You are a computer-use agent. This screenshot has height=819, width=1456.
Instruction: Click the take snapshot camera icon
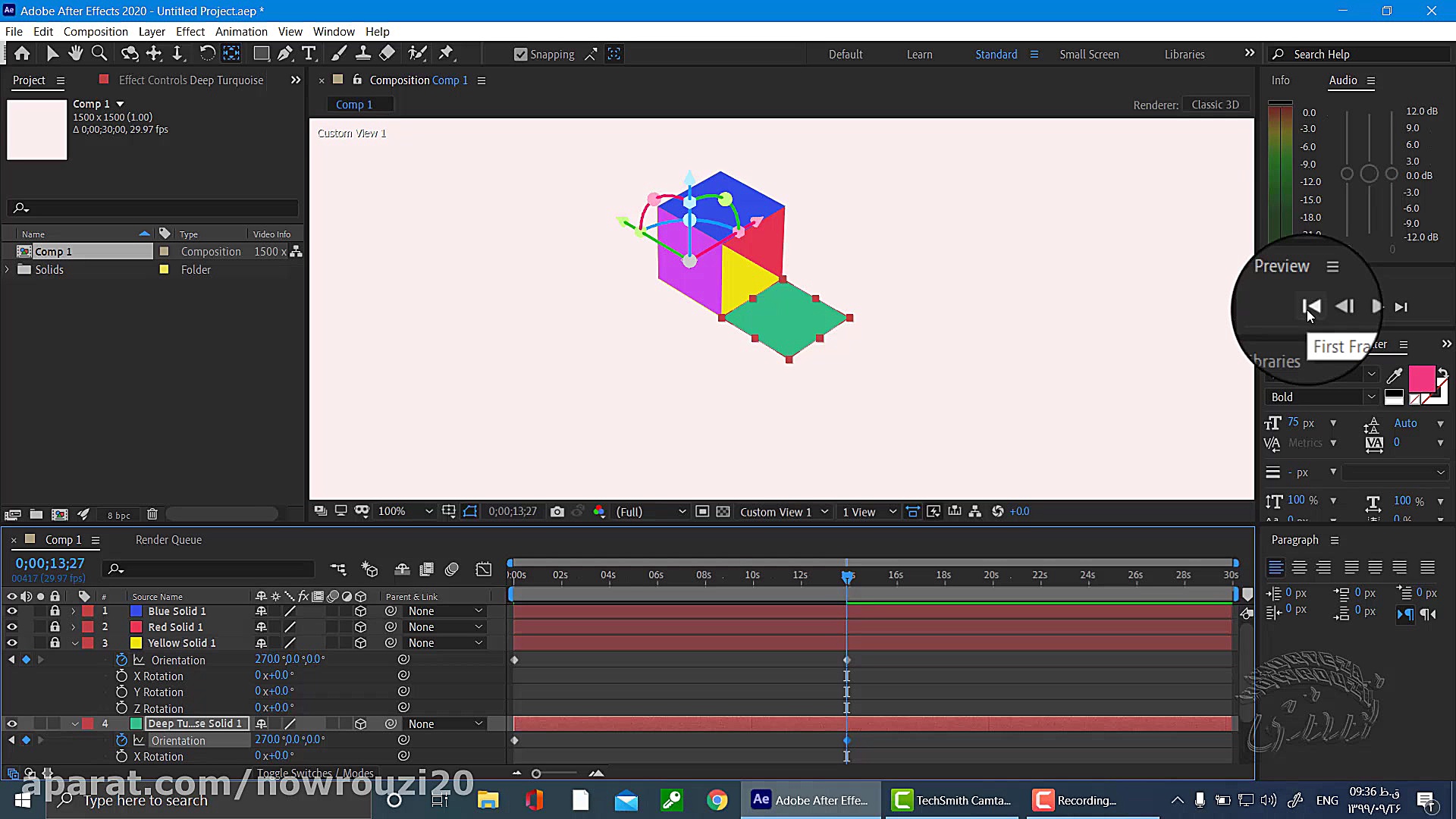click(x=557, y=512)
